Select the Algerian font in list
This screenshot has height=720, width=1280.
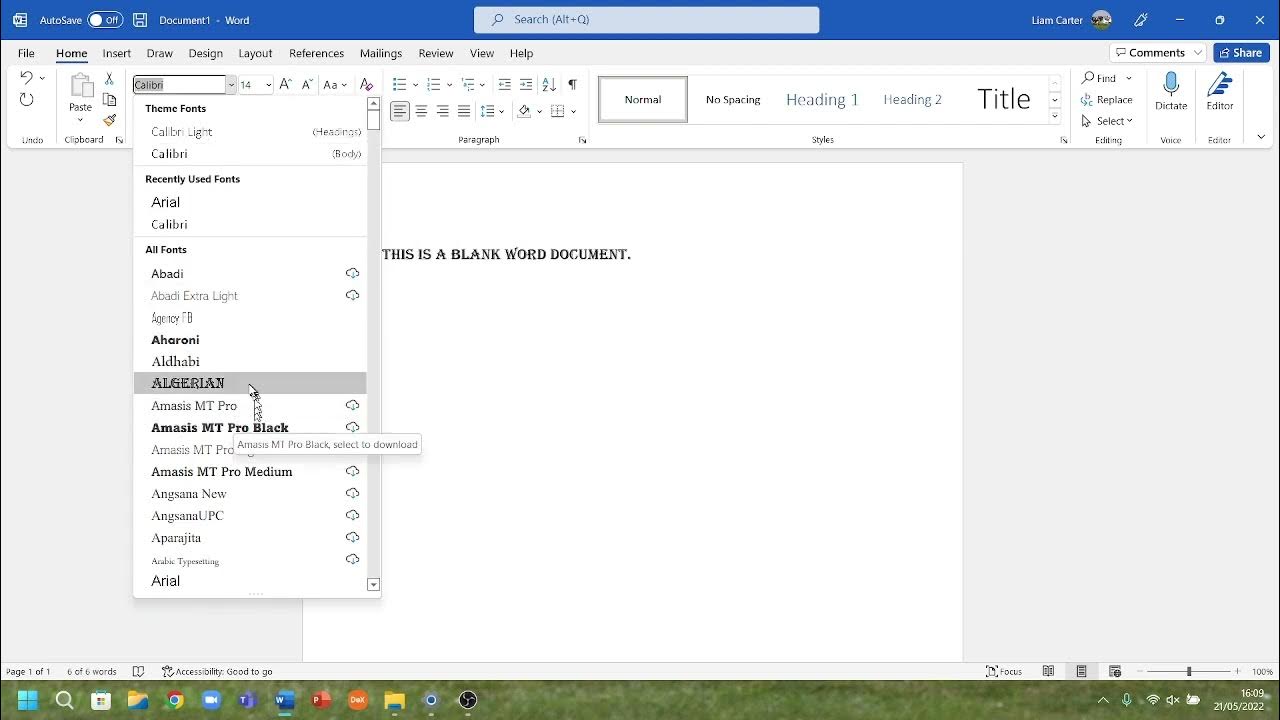(250, 383)
